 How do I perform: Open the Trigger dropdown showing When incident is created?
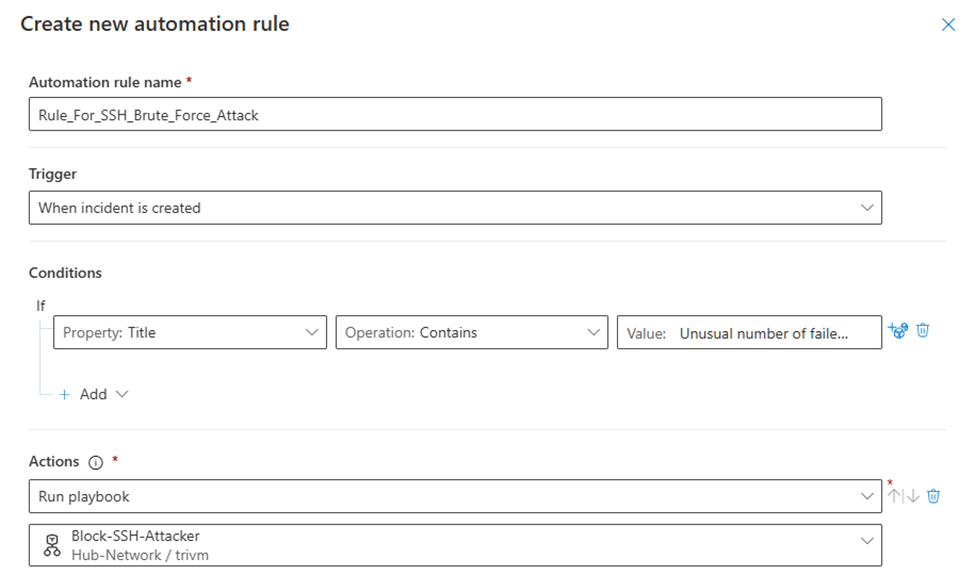point(455,208)
